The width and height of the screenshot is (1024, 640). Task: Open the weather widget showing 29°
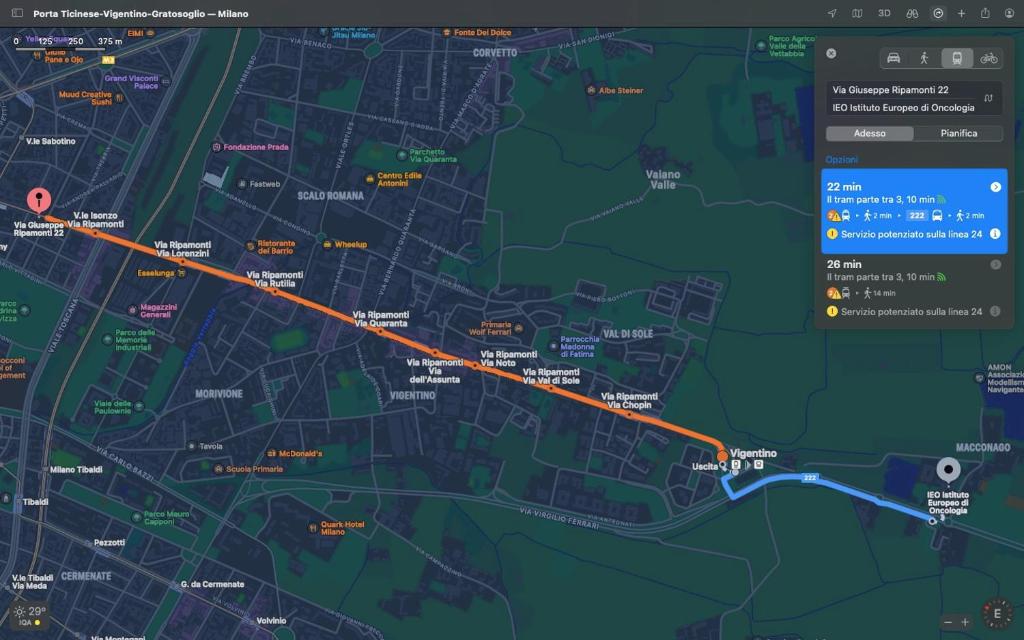pyautogui.click(x=29, y=615)
